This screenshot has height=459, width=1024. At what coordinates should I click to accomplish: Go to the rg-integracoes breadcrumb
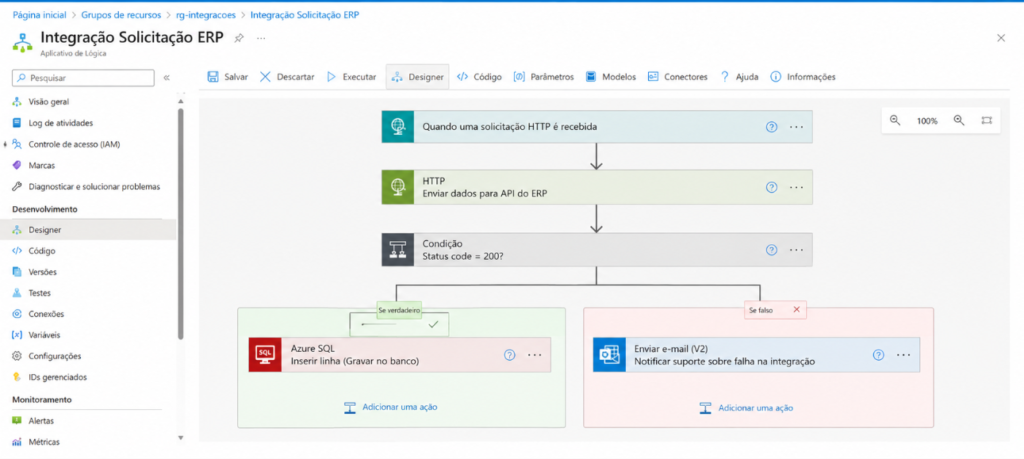pos(204,14)
